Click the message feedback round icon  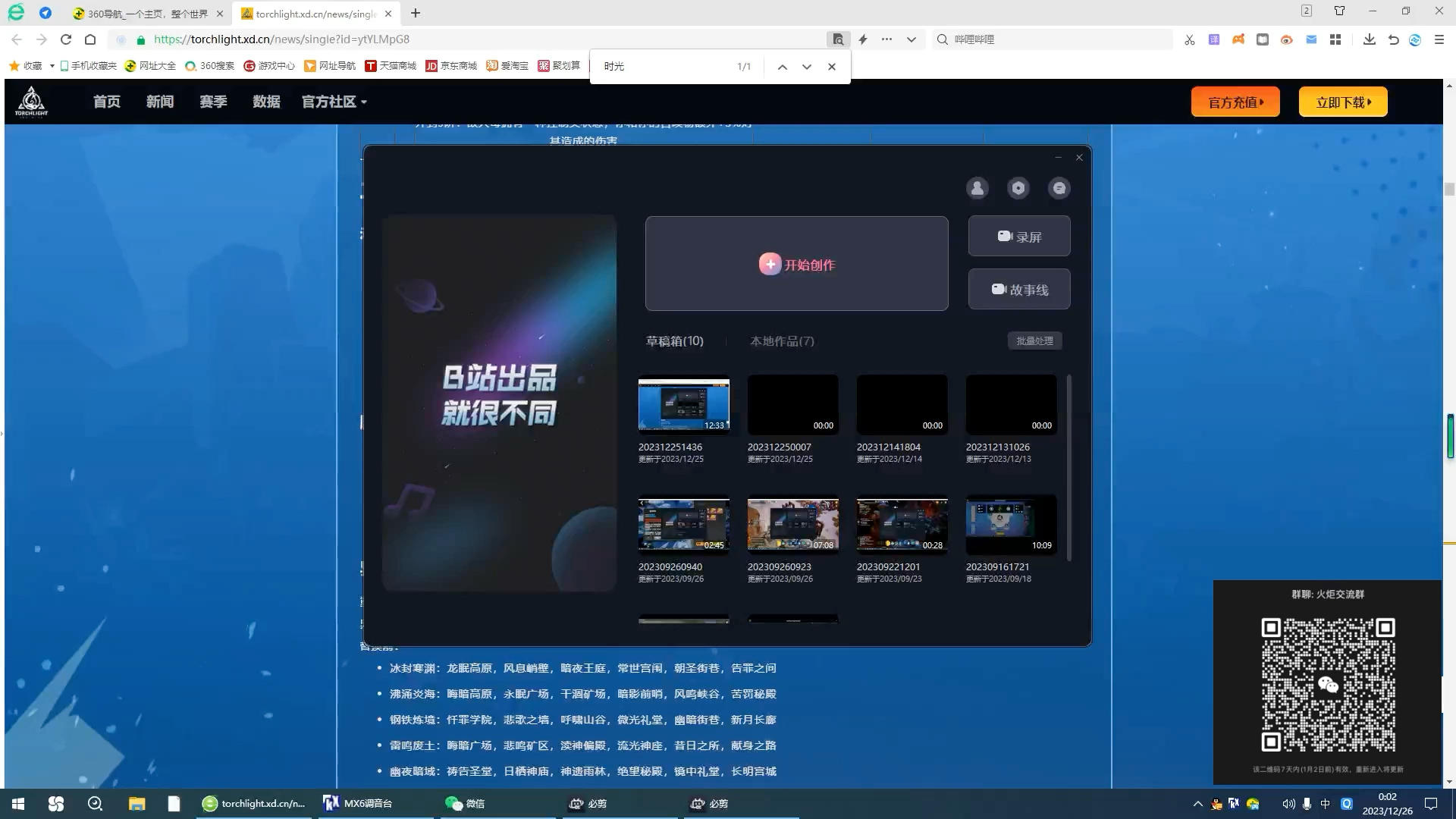click(1059, 188)
